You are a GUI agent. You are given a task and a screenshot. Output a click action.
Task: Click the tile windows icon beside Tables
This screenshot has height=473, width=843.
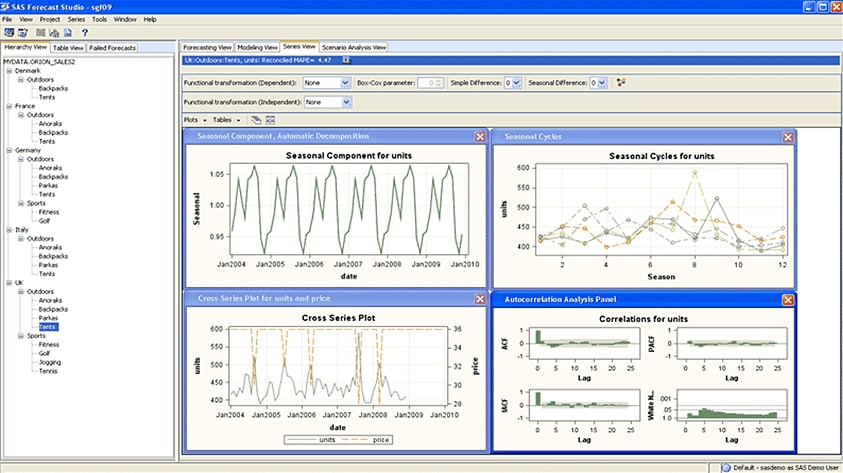[270, 120]
